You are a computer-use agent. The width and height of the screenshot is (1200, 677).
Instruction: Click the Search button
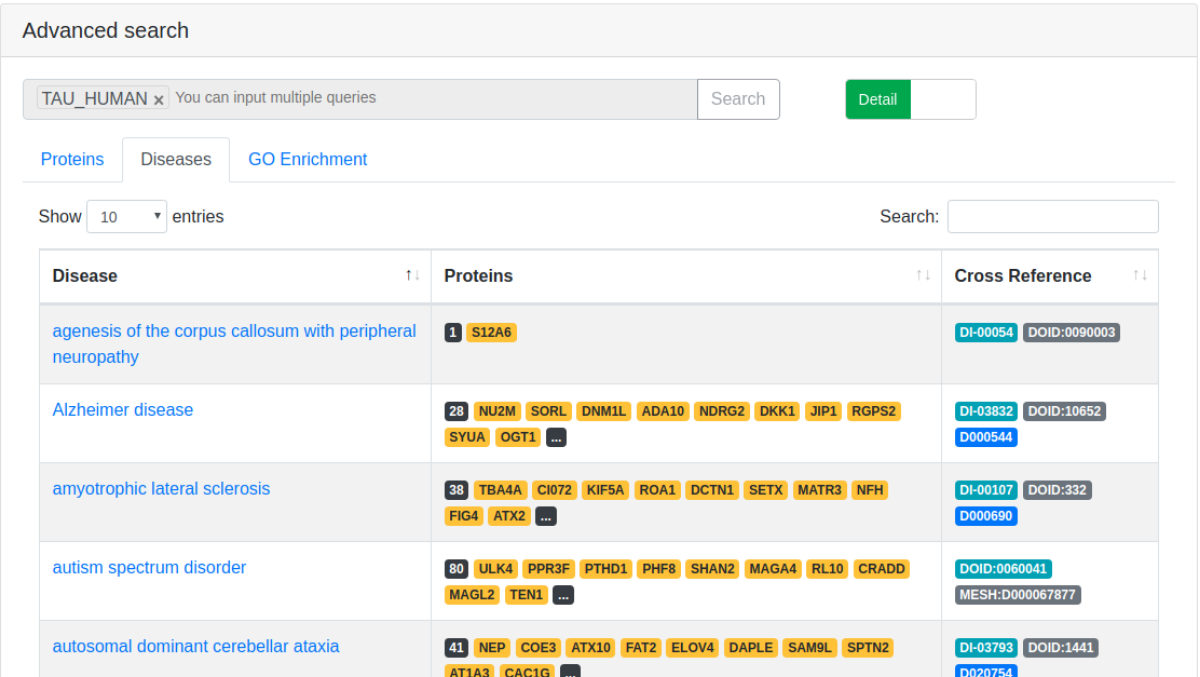point(738,99)
